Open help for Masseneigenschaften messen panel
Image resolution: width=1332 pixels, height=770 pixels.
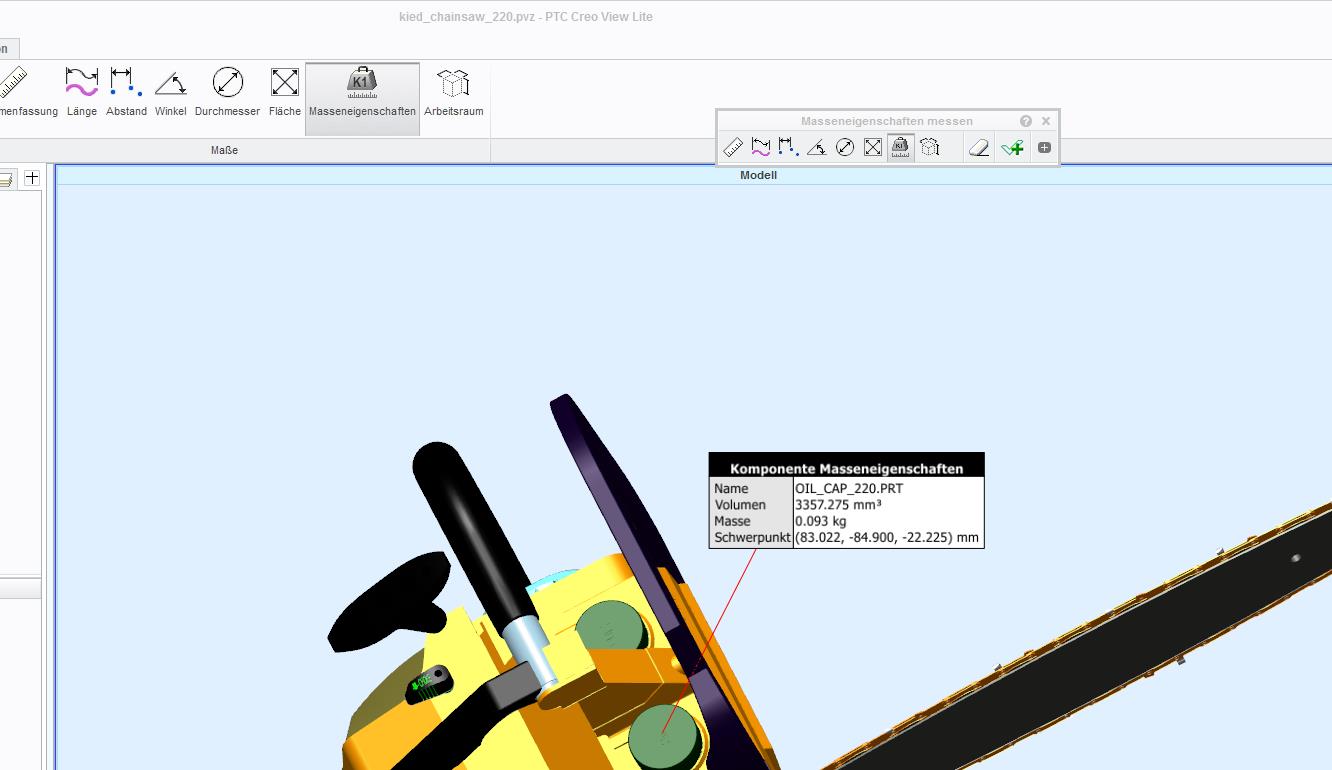1026,121
